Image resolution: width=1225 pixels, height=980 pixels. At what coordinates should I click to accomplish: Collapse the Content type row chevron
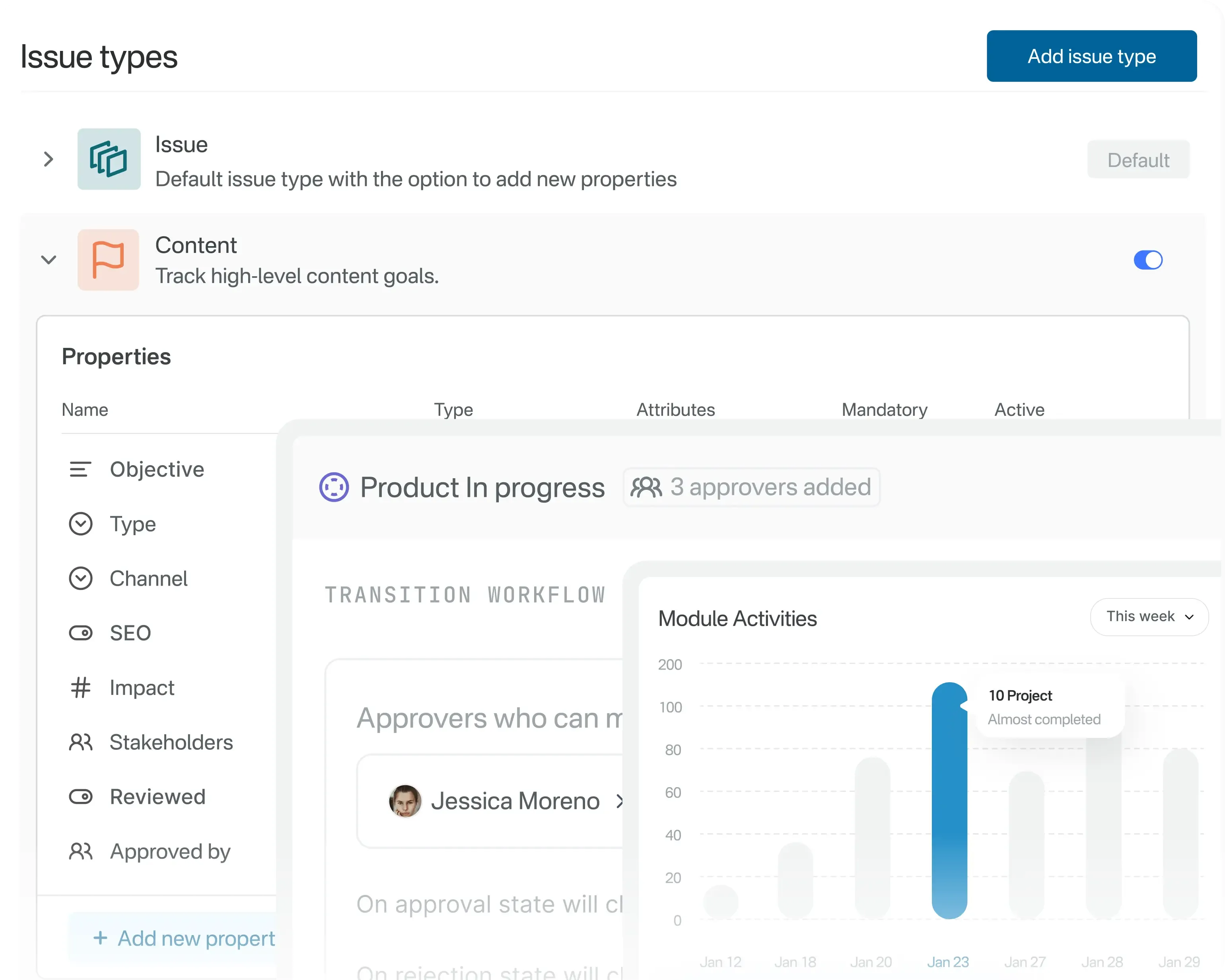pyautogui.click(x=49, y=260)
